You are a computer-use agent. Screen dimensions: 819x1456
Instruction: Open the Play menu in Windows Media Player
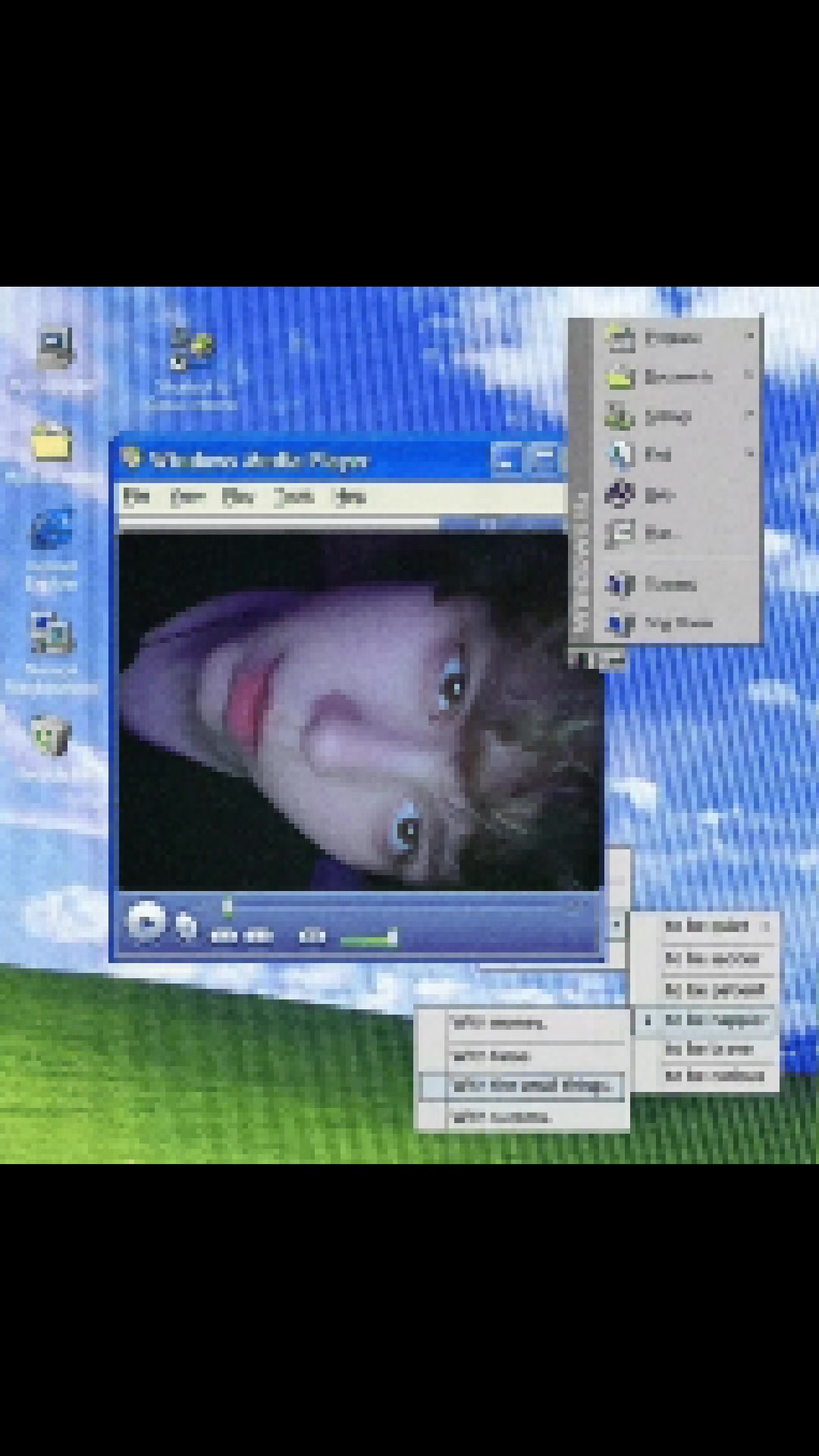237,497
